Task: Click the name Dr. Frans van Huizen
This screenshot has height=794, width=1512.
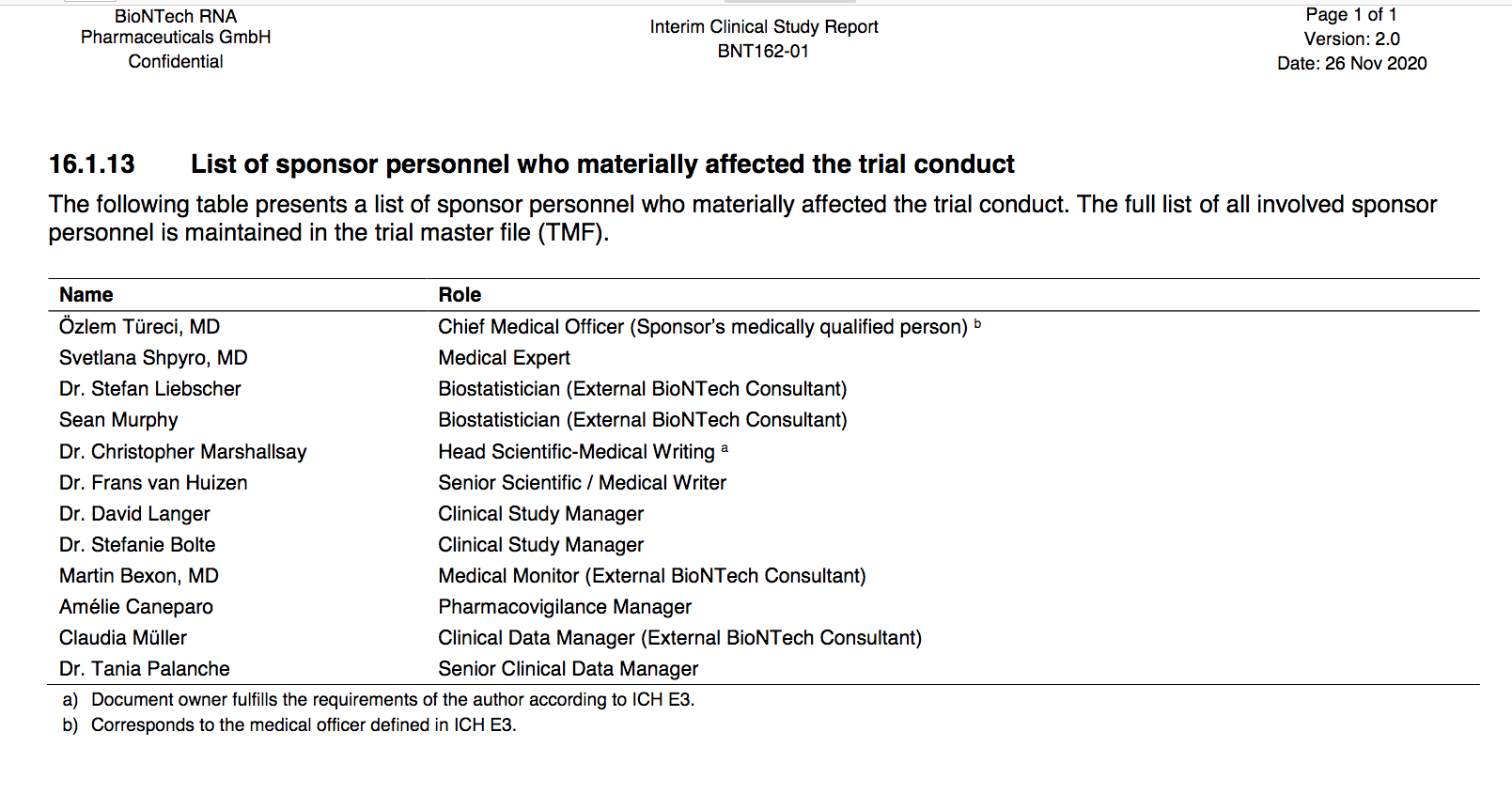Action: (153, 483)
